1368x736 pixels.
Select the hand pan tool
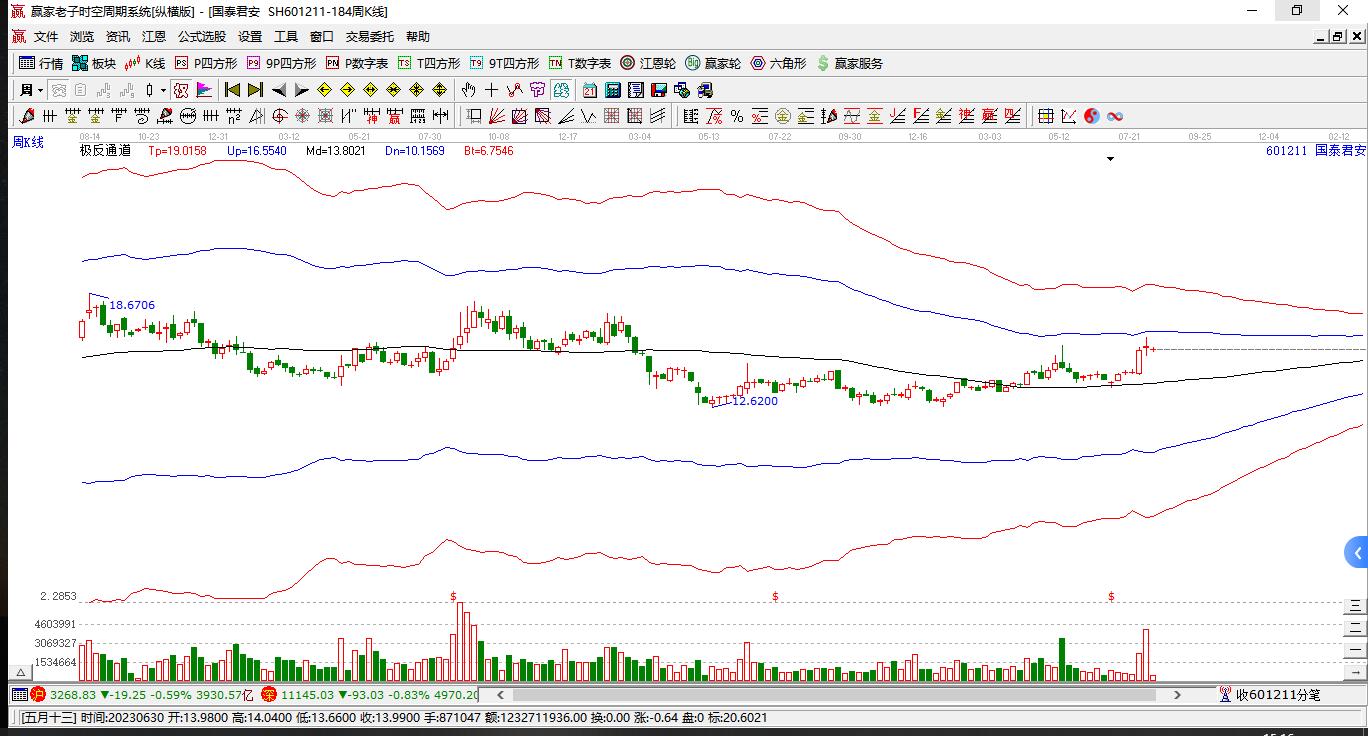[468, 90]
